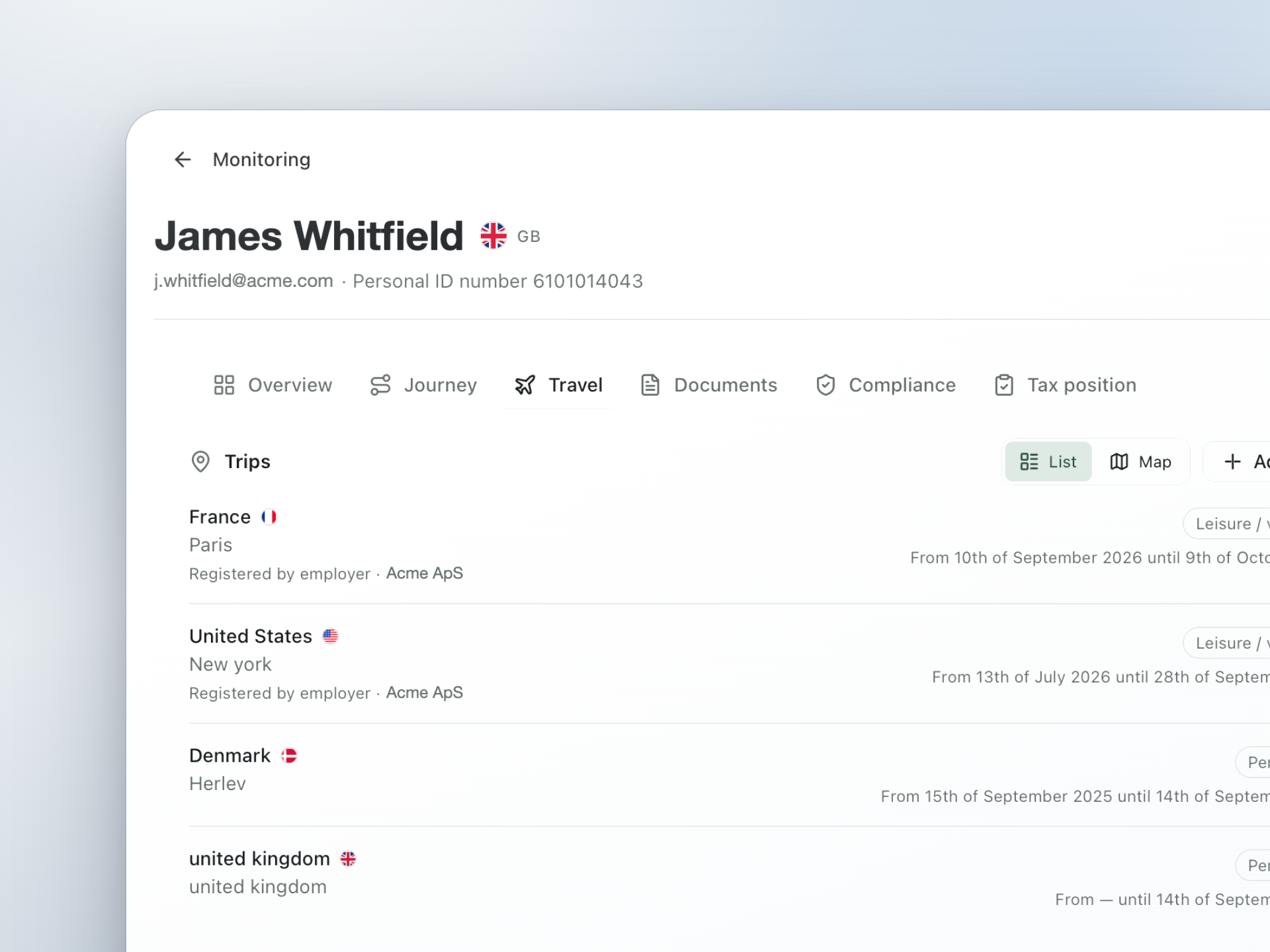This screenshot has height=952, width=1270.
Task: Switch trips to List view
Action: click(1048, 461)
